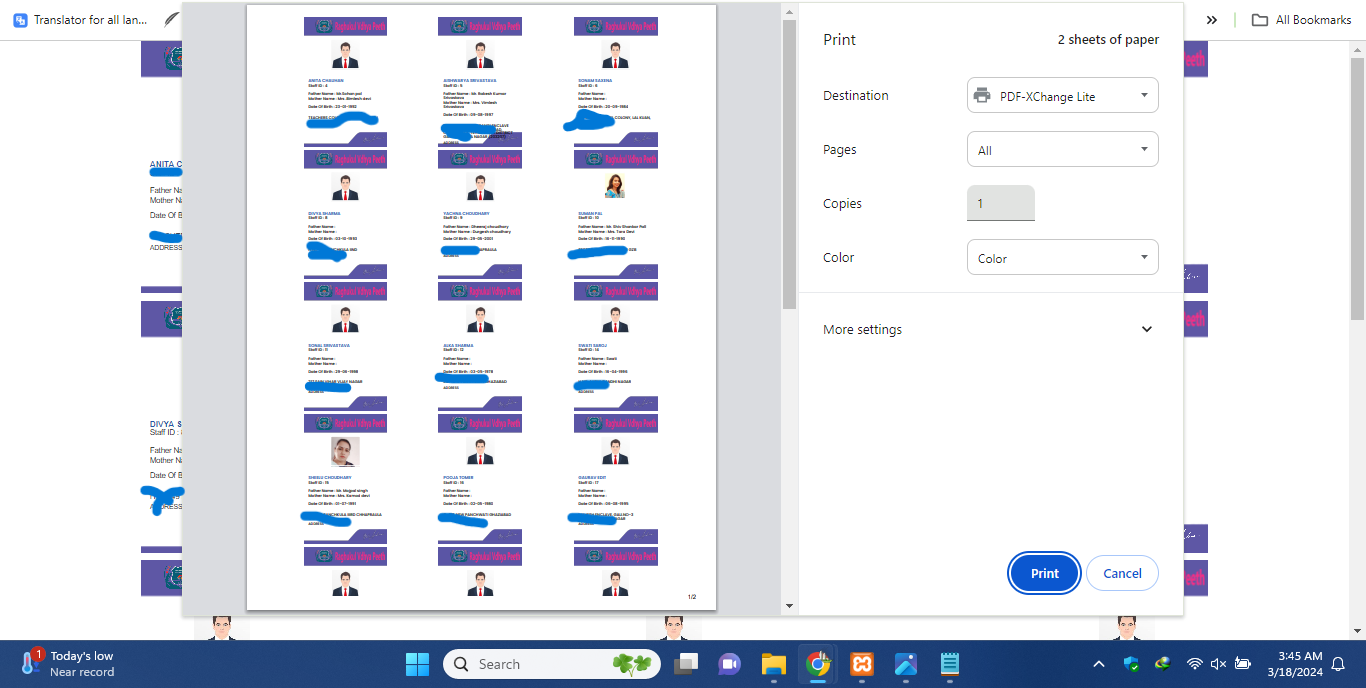The width and height of the screenshot is (1366, 688).
Task: Open Translator for all languages bookmark
Action: pyautogui.click(x=80, y=20)
